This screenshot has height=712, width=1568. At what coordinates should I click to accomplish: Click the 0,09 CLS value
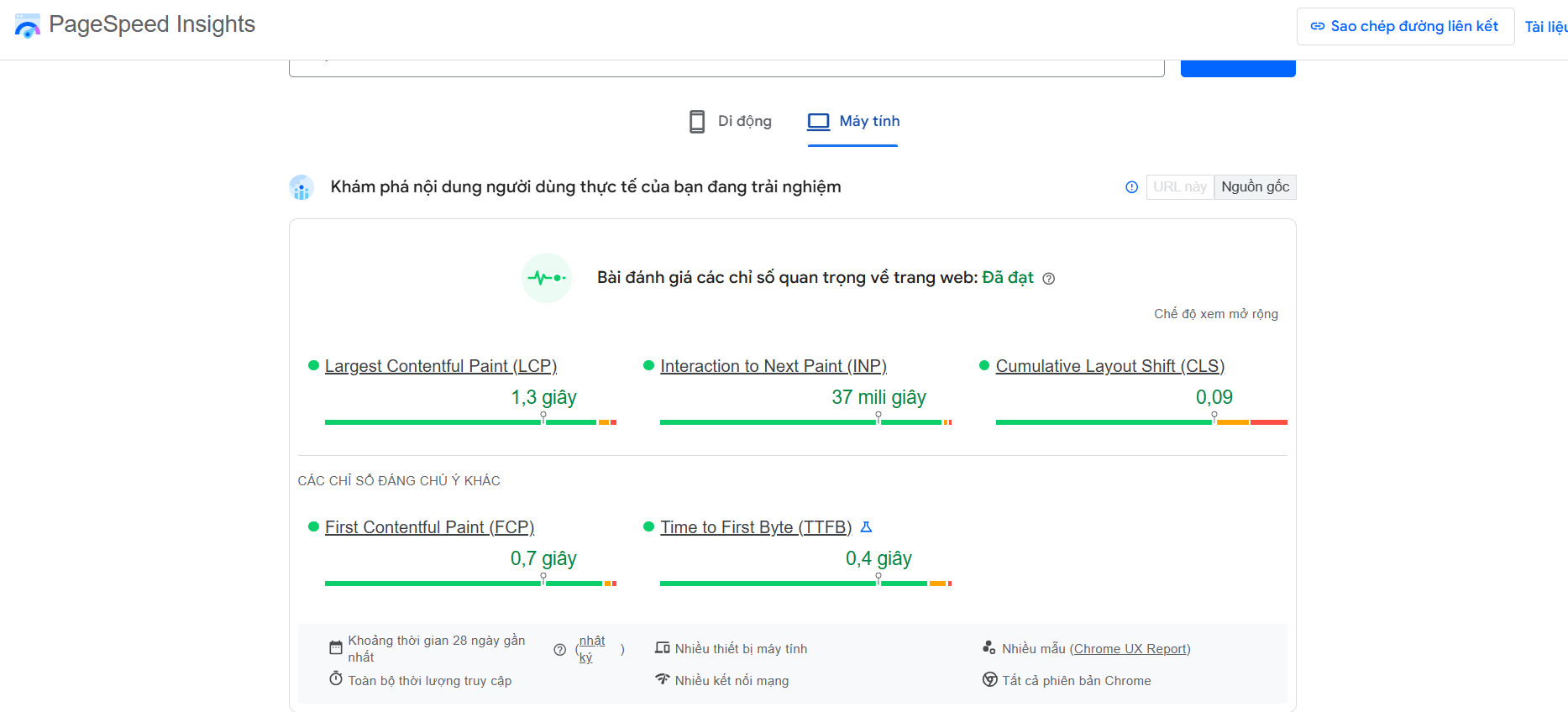pos(1214,397)
